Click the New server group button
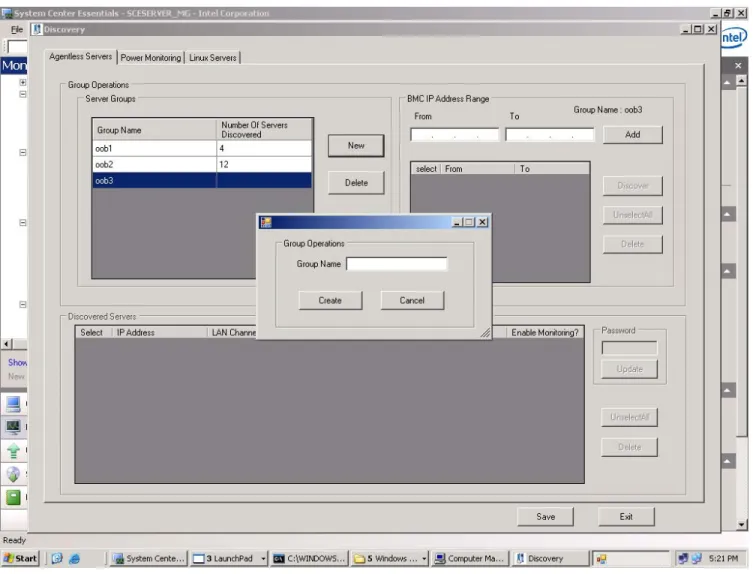 (356, 146)
